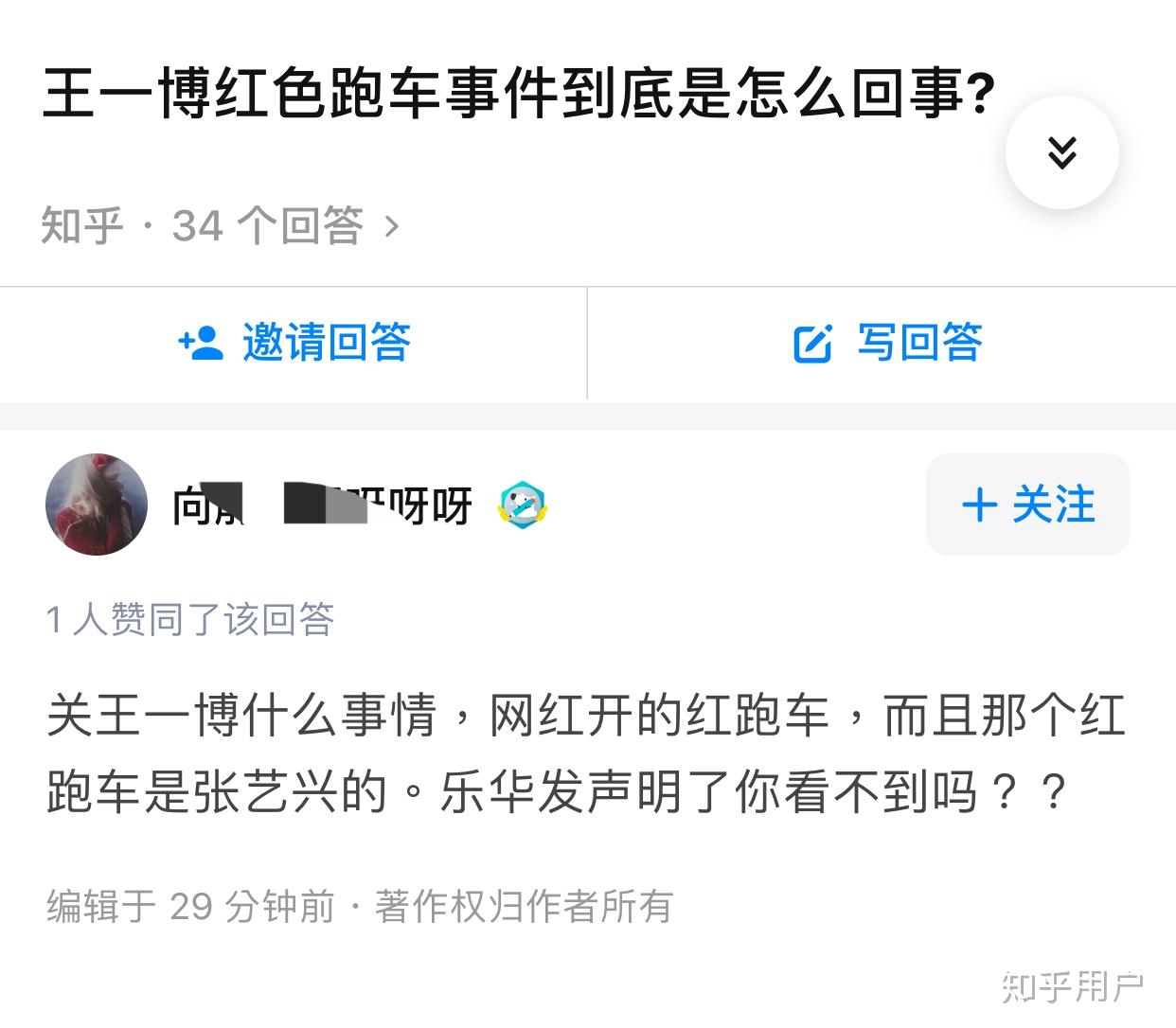Image resolution: width=1176 pixels, height=1028 pixels.
Task: Expand the right-pointing arrow after 回答
Action: point(389,225)
